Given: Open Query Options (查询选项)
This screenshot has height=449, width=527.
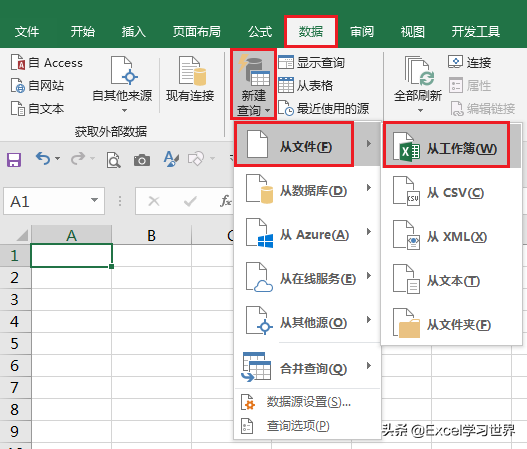Looking at the screenshot, I should point(307,425).
